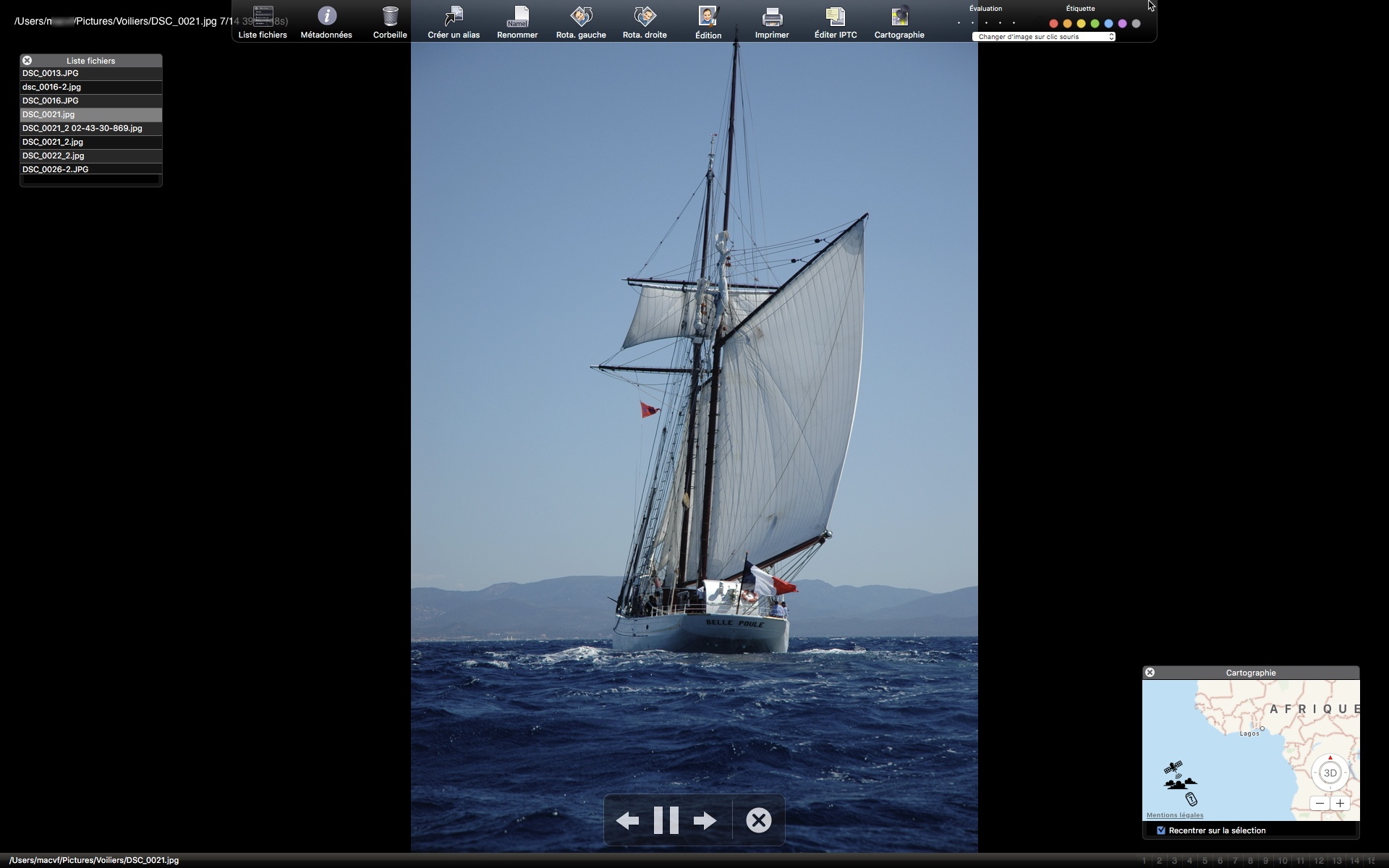Set Évaluation to the third rating dot
1389x868 pixels.
(986, 23)
